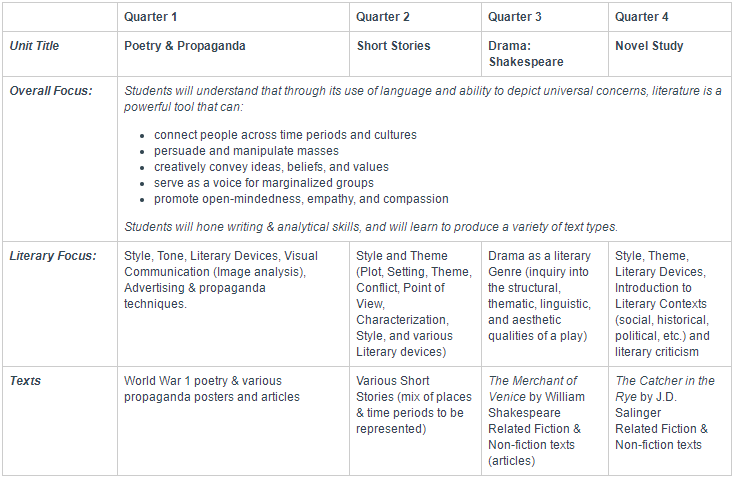Click the Overall Focus row label
Viewport: 734px width, 478px height.
pyautogui.click(x=51, y=91)
